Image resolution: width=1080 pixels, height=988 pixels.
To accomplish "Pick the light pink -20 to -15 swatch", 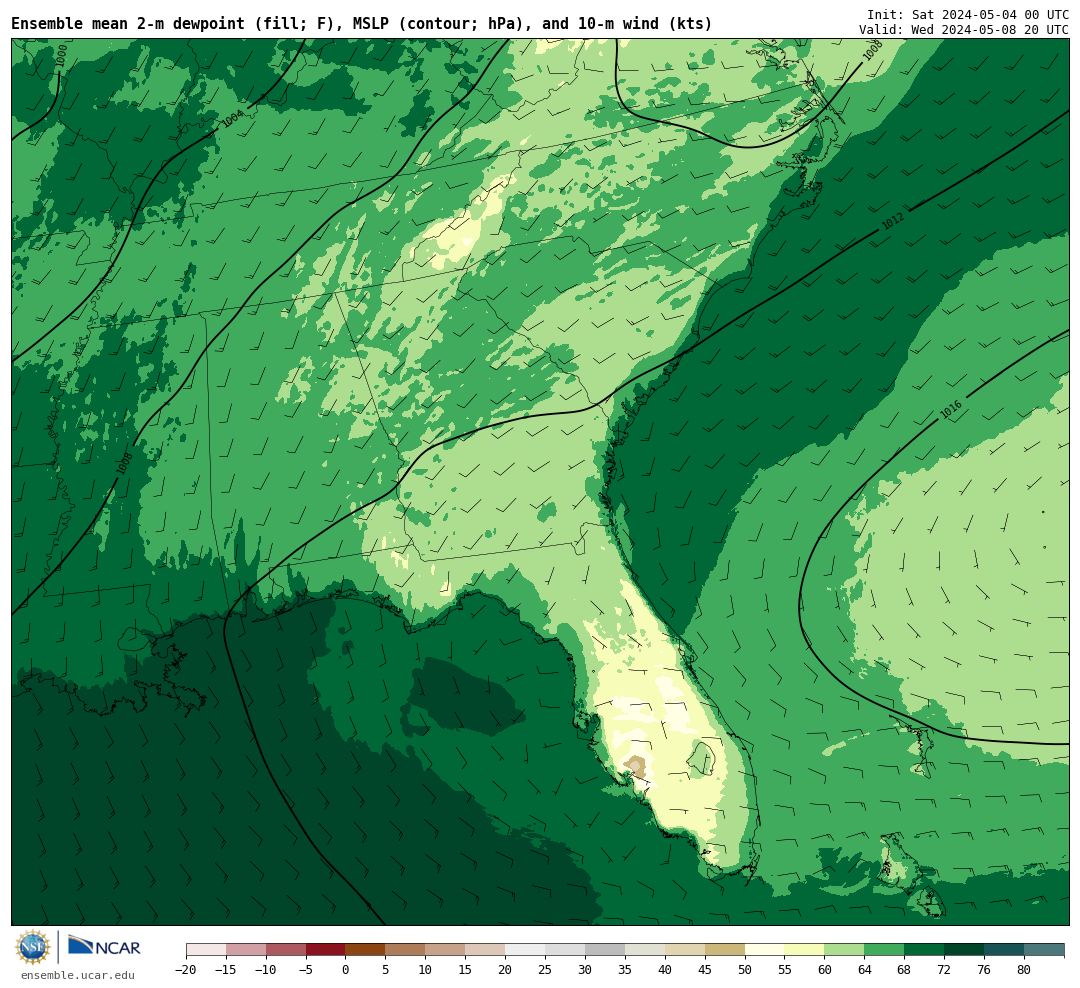I will click(206, 950).
